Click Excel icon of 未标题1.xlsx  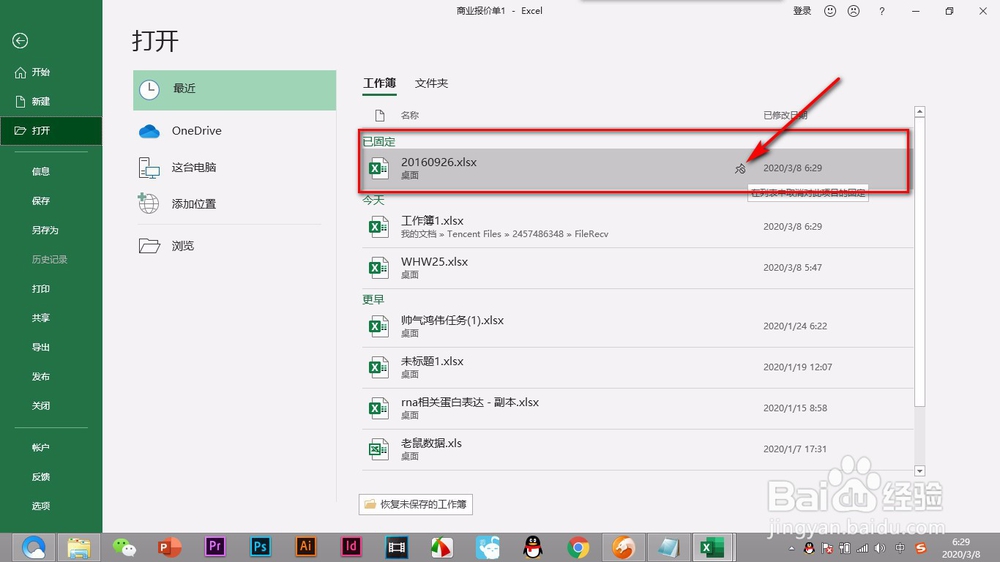point(378,367)
